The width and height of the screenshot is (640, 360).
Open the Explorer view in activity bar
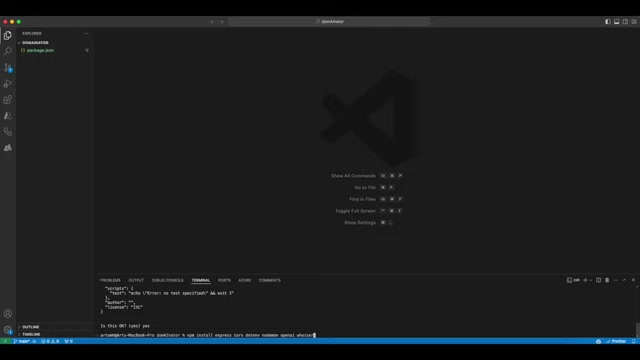(8, 36)
